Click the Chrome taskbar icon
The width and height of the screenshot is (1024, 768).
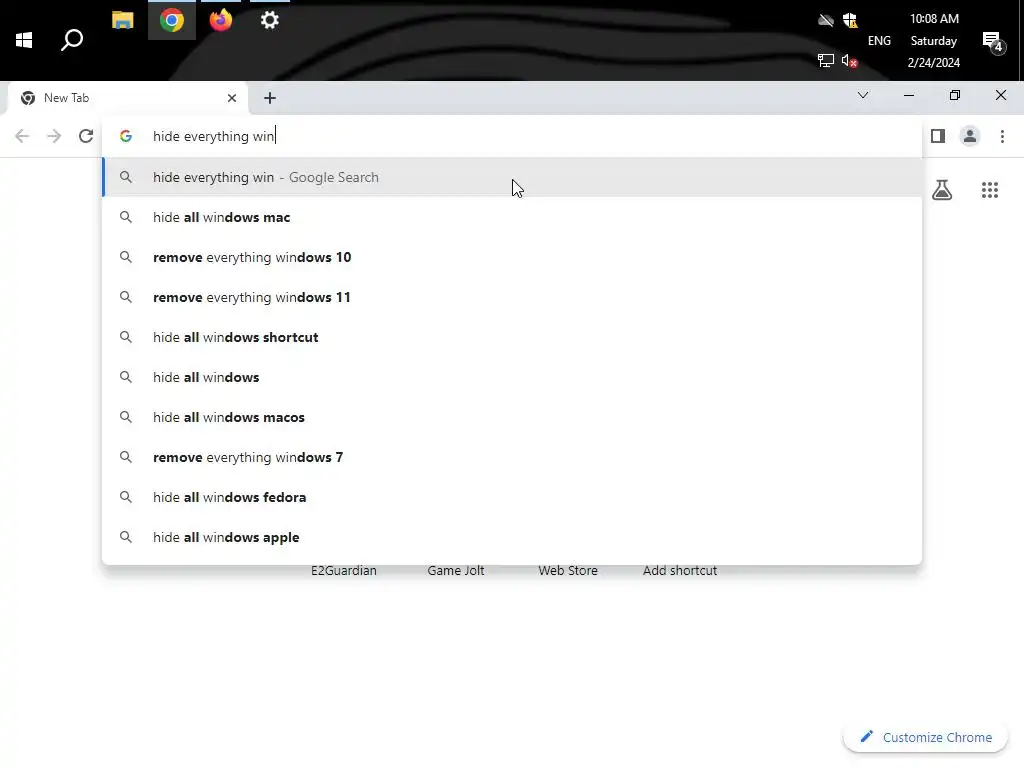pos(172,20)
